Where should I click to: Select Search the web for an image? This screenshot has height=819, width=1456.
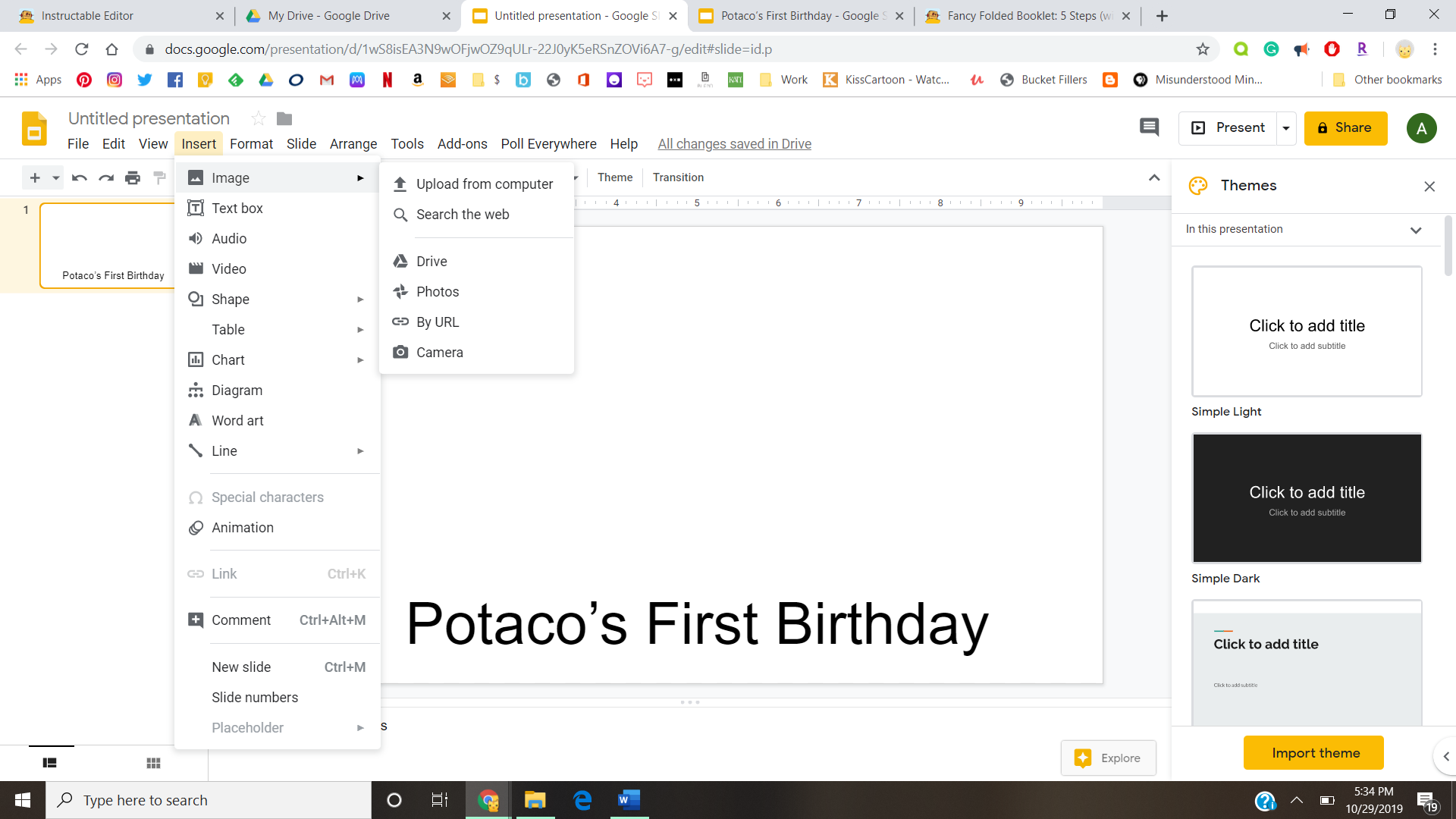[x=463, y=215]
